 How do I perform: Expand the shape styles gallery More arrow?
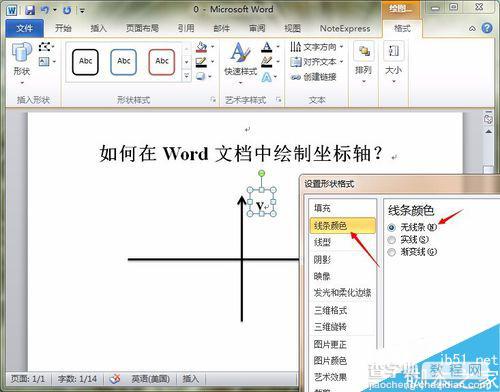(x=187, y=76)
